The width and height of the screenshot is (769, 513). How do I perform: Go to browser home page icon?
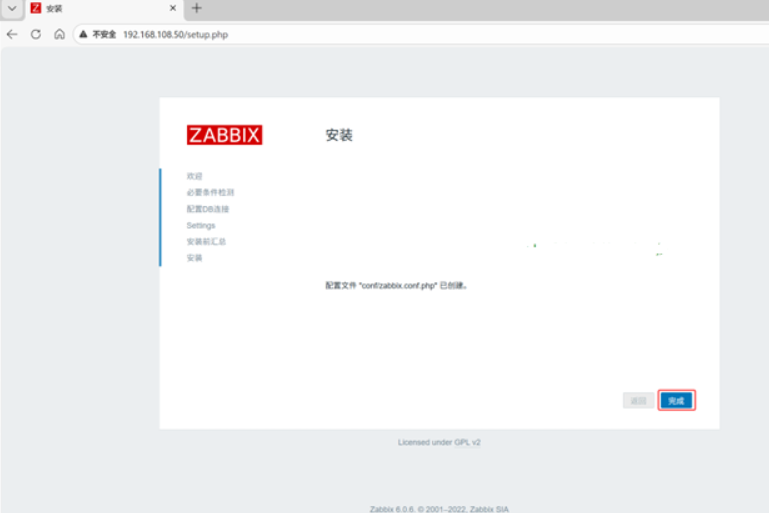(x=59, y=34)
